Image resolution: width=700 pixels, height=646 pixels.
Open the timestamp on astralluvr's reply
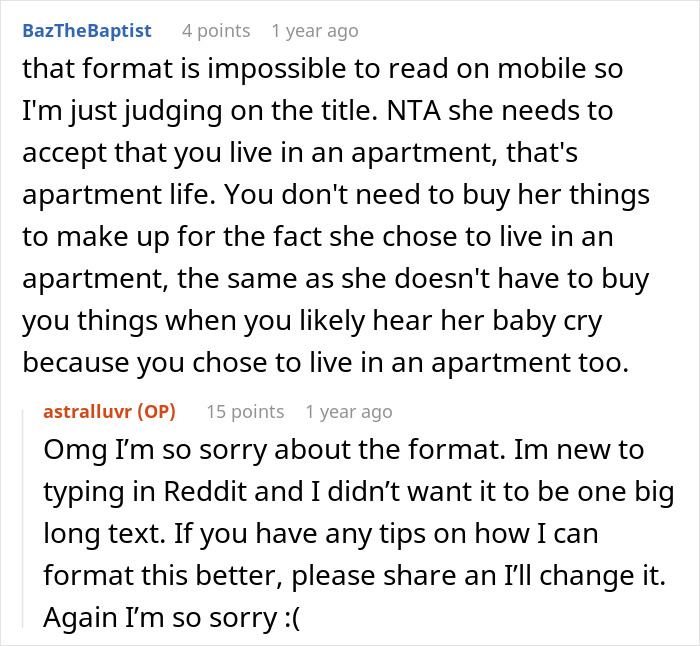349,412
